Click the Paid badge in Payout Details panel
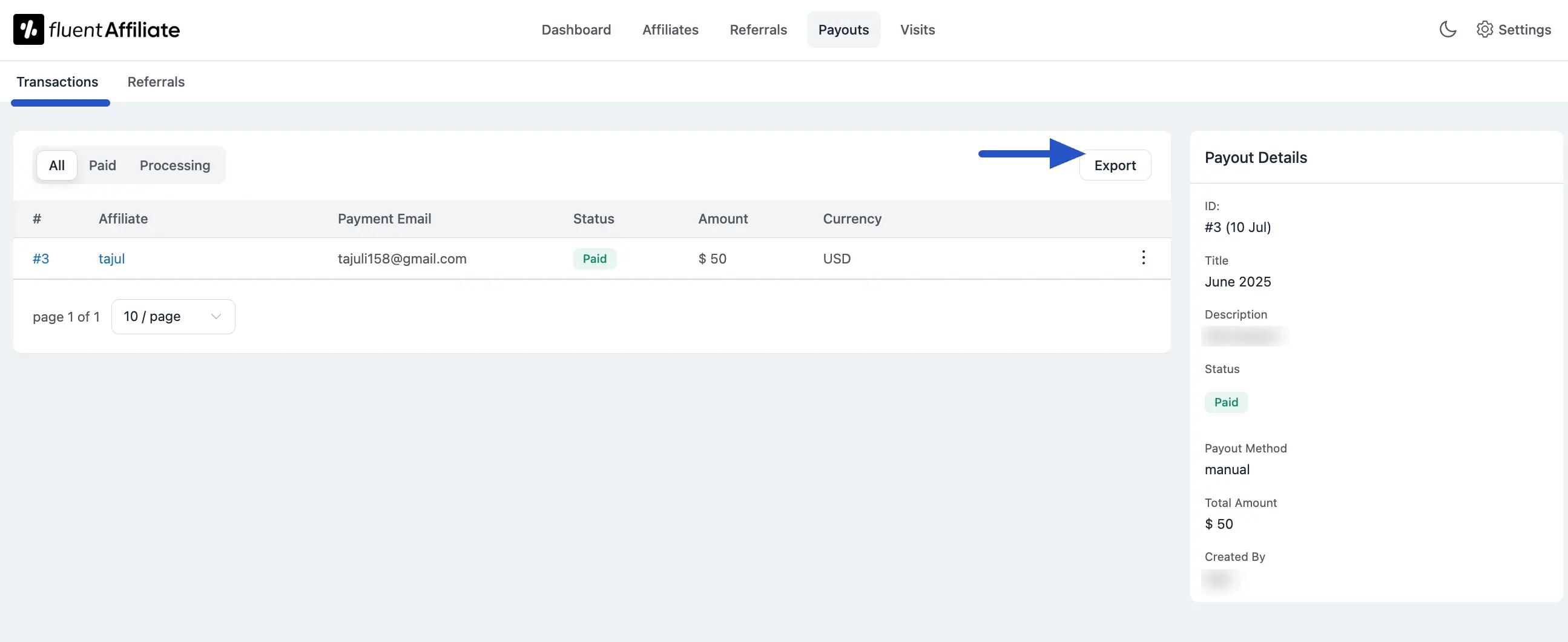1568x642 pixels. pos(1226,402)
